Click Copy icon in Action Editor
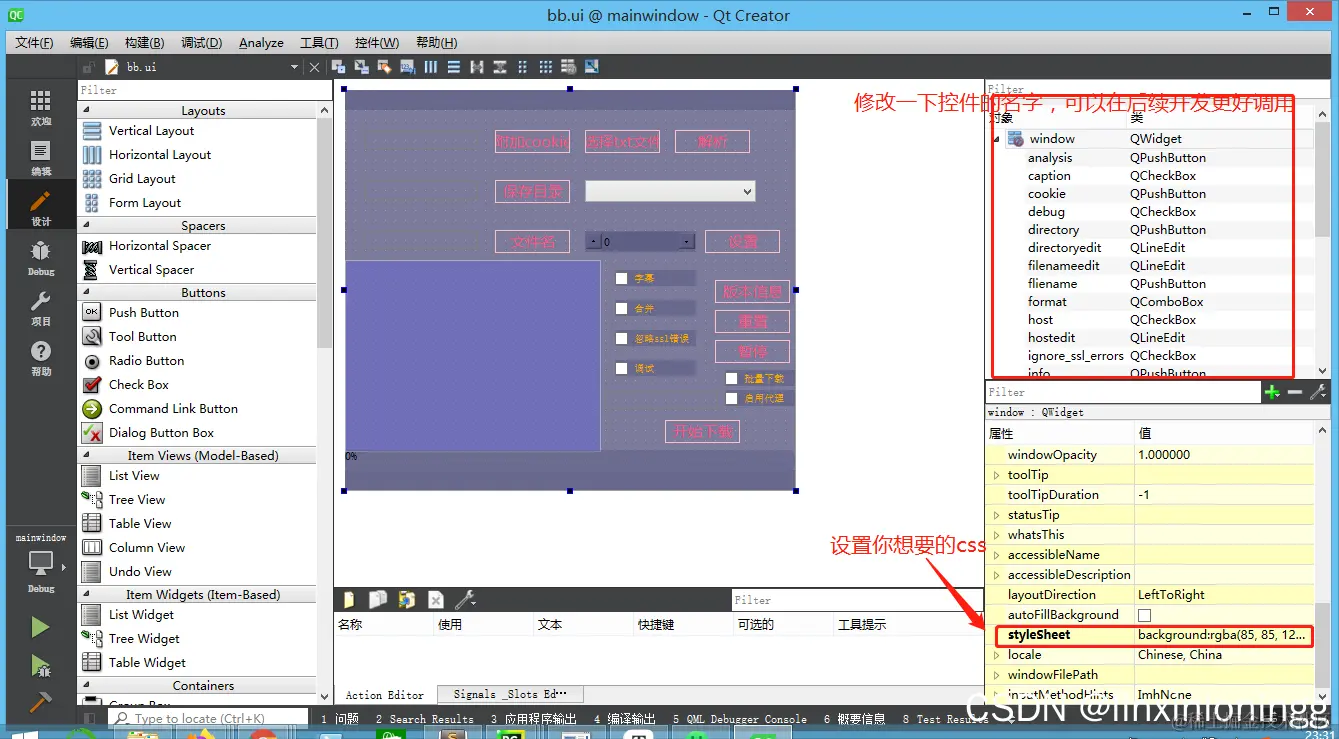1339x739 pixels. coord(378,600)
